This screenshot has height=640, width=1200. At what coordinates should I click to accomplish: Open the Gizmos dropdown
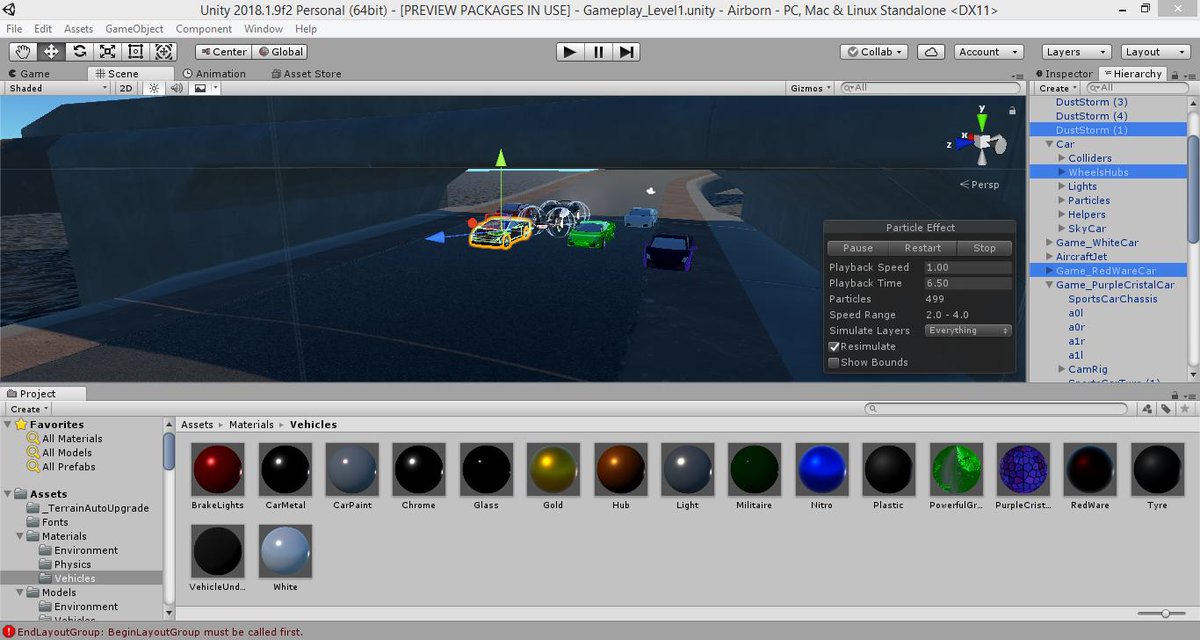811,88
